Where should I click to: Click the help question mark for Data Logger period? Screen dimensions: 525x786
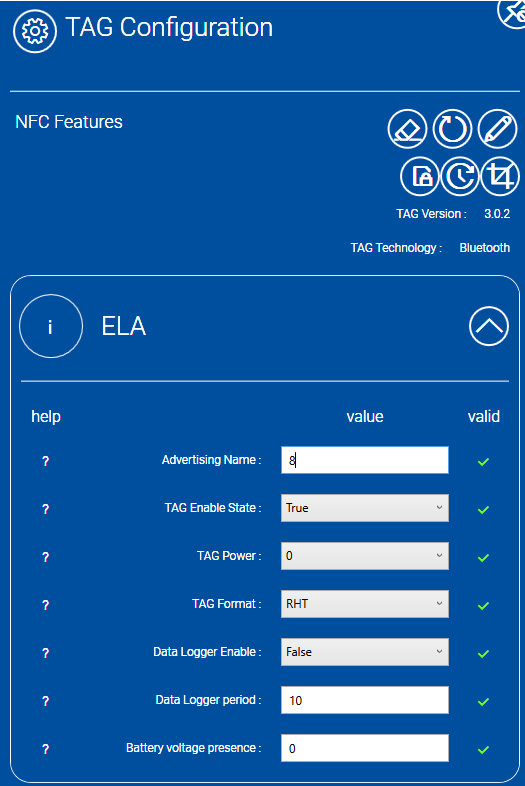(x=46, y=701)
